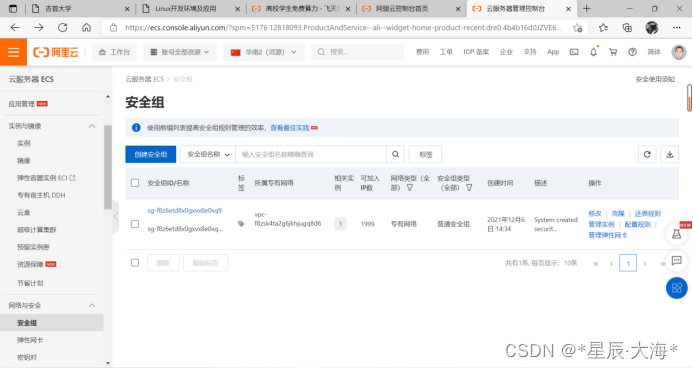Open the browser profile avatar
The image size is (693, 369).
[x=651, y=28]
